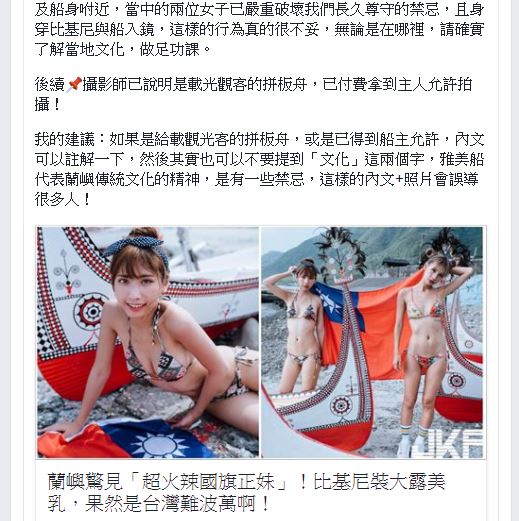Screen dimensions: 519x521
Task: Click the pushpin emoji after 後續
Action: [73, 84]
